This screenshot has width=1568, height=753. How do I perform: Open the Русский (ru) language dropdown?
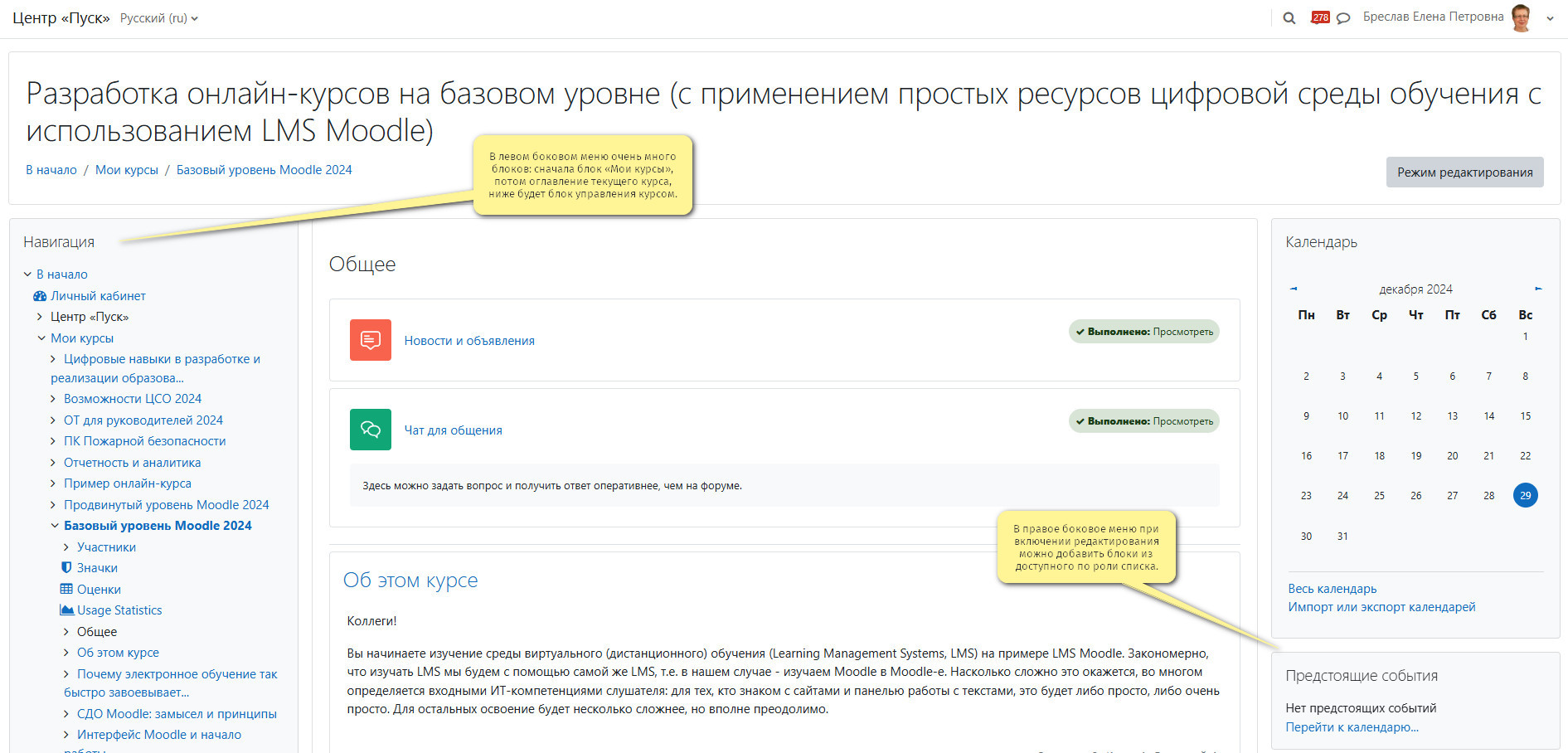pos(159,18)
